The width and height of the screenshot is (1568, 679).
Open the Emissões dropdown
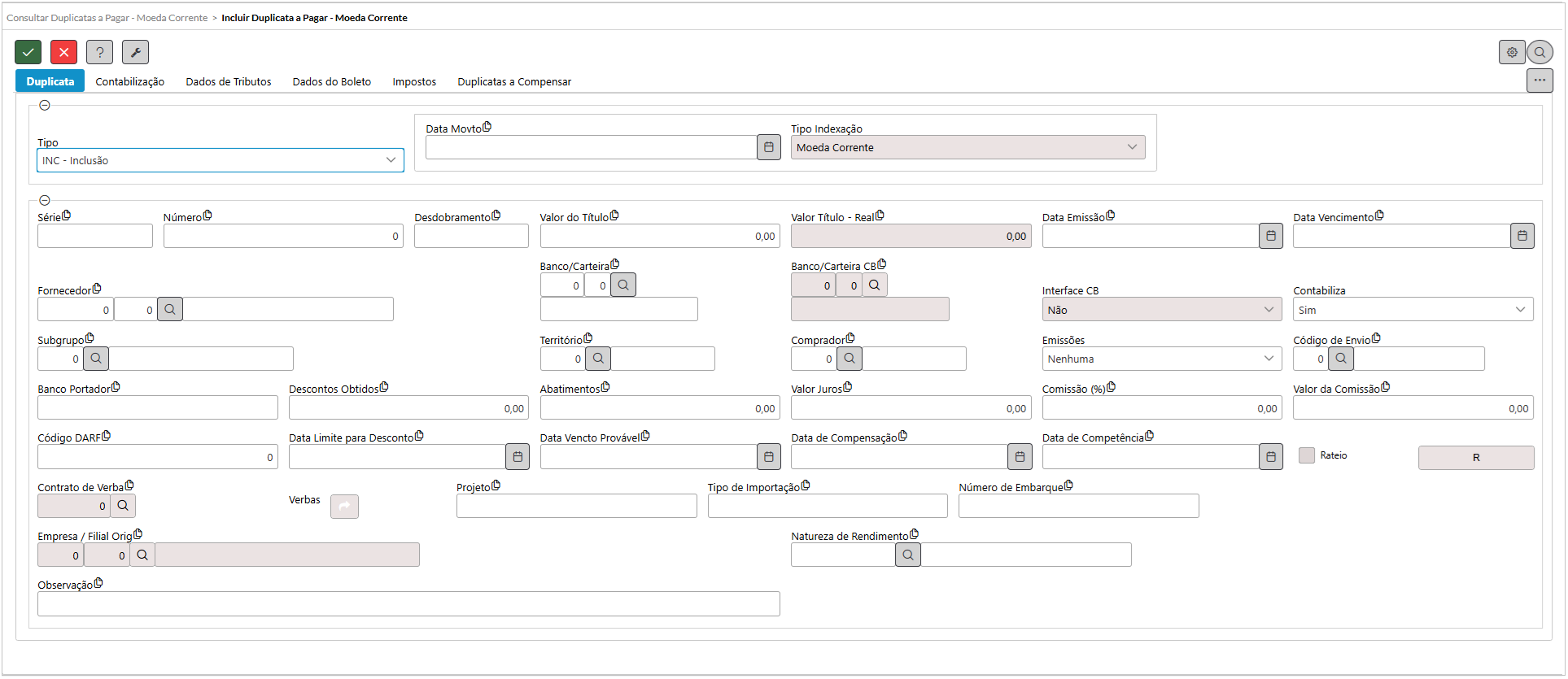tap(1161, 359)
